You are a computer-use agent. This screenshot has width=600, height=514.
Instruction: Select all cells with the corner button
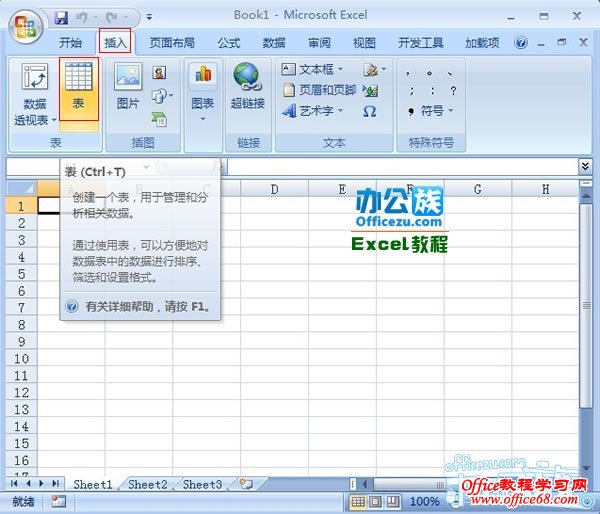(21, 188)
